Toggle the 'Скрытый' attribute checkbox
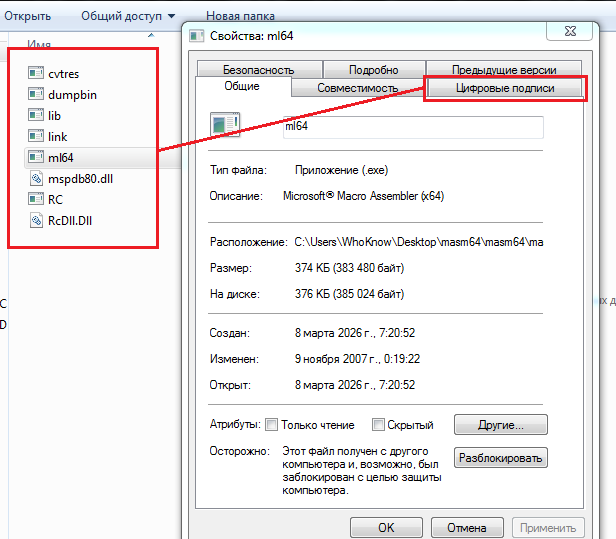Viewport: 616px width, 539px height. pos(379,425)
